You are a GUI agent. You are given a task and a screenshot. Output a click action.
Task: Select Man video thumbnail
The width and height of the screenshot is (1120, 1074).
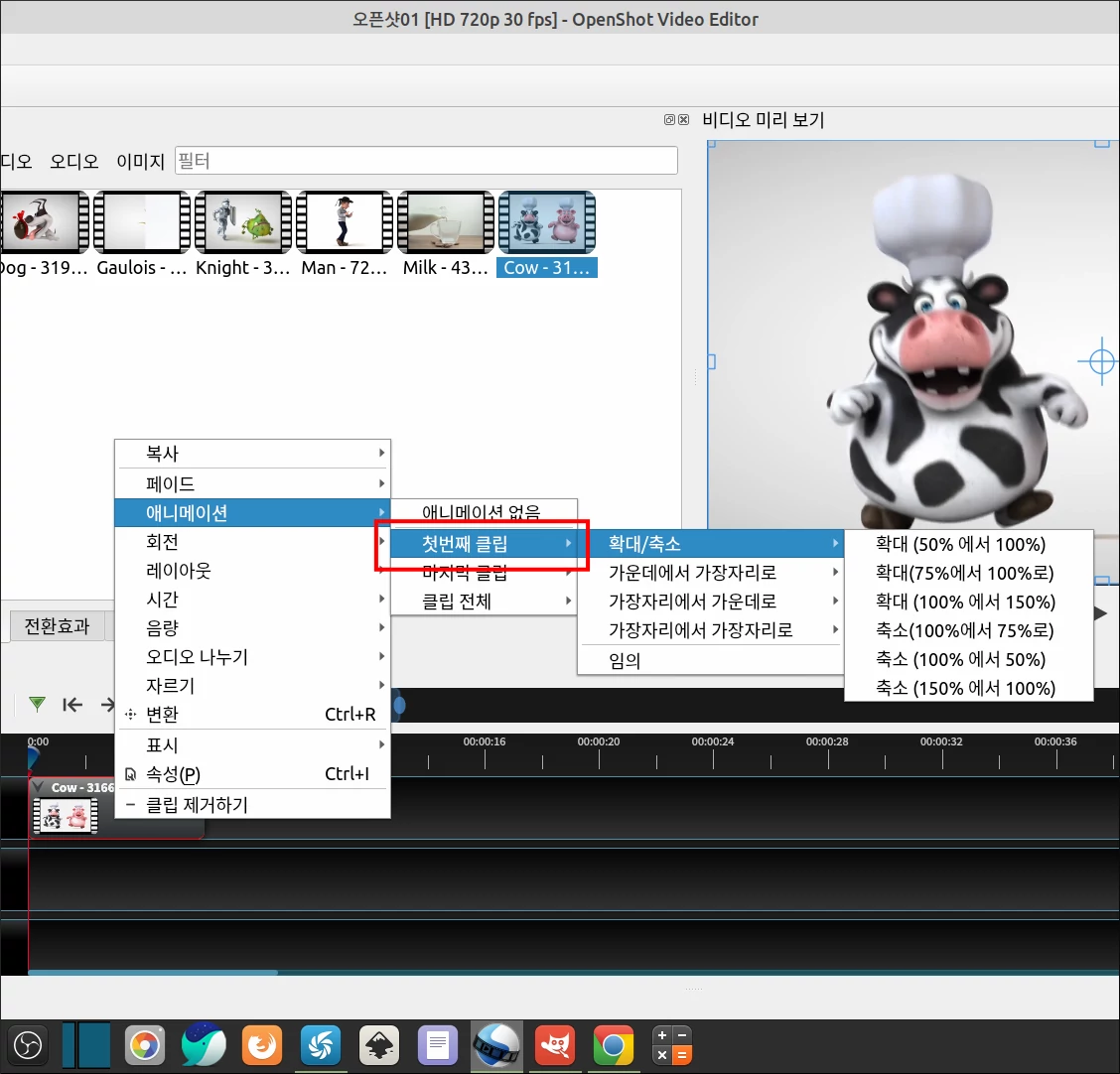pyautogui.click(x=345, y=222)
